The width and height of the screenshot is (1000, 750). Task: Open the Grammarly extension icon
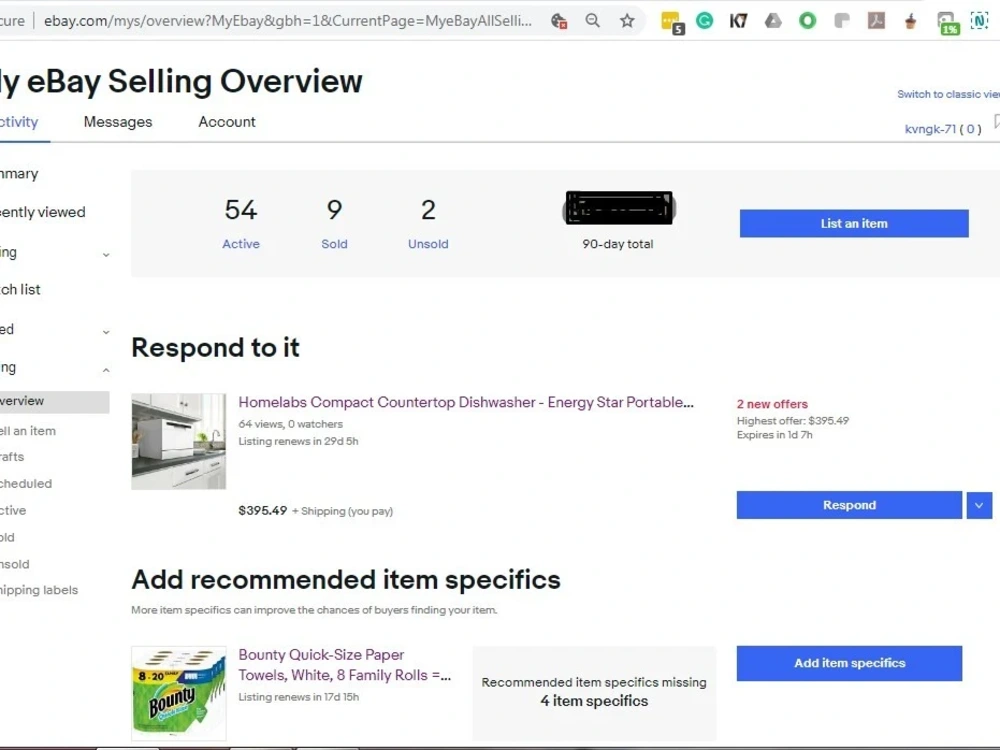(x=704, y=21)
